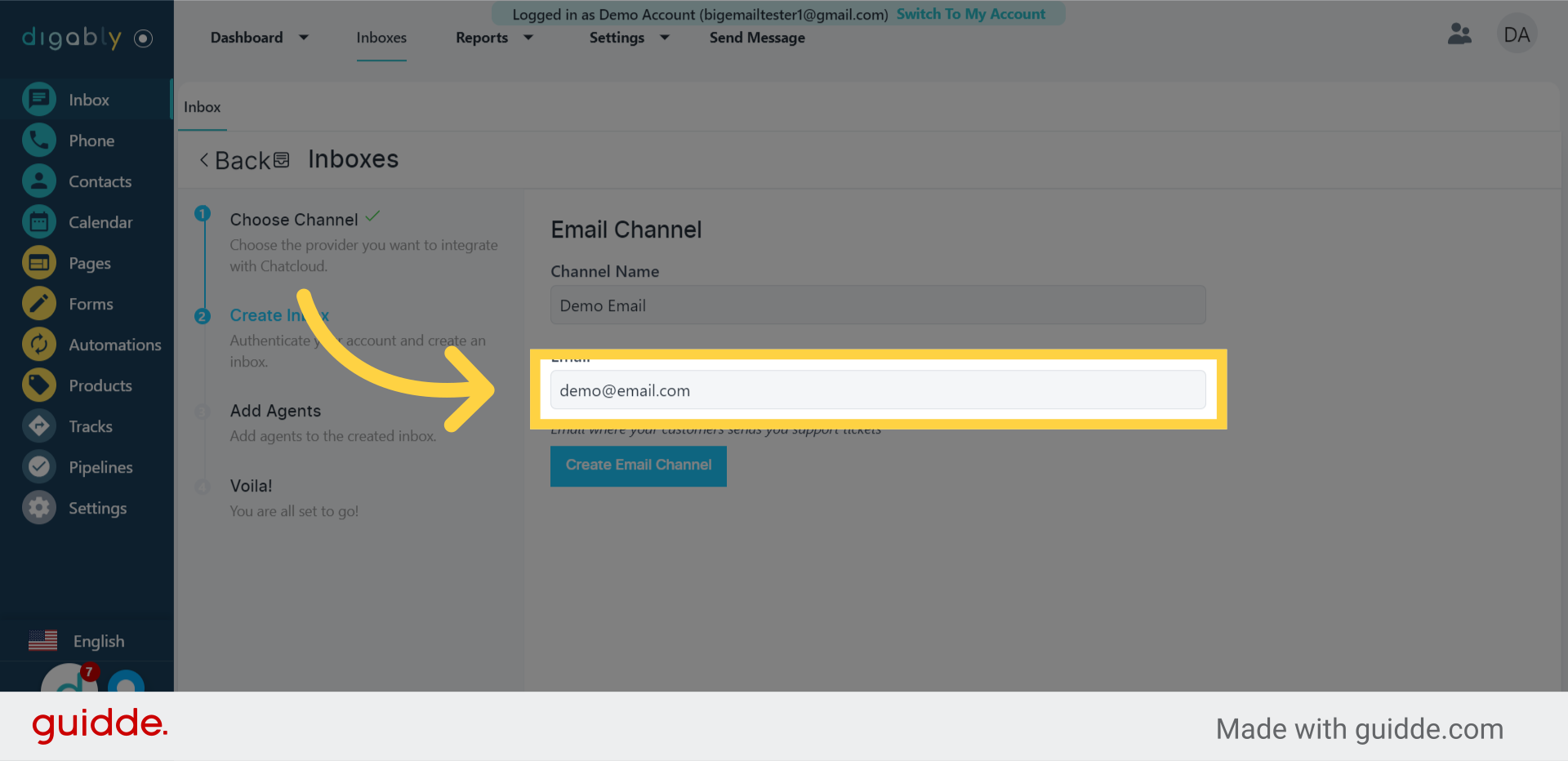Viewport: 1568px width, 761px height.
Task: Open Automations from the sidebar
Action: click(x=114, y=344)
